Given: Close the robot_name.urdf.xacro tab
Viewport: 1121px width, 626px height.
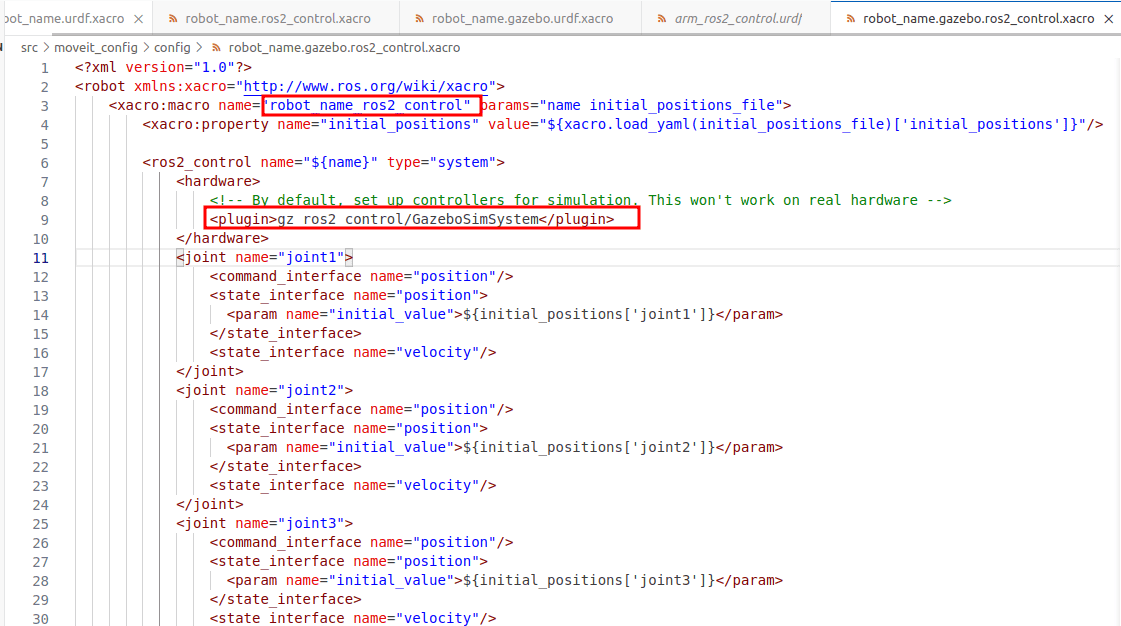Looking at the screenshot, I should [137, 19].
